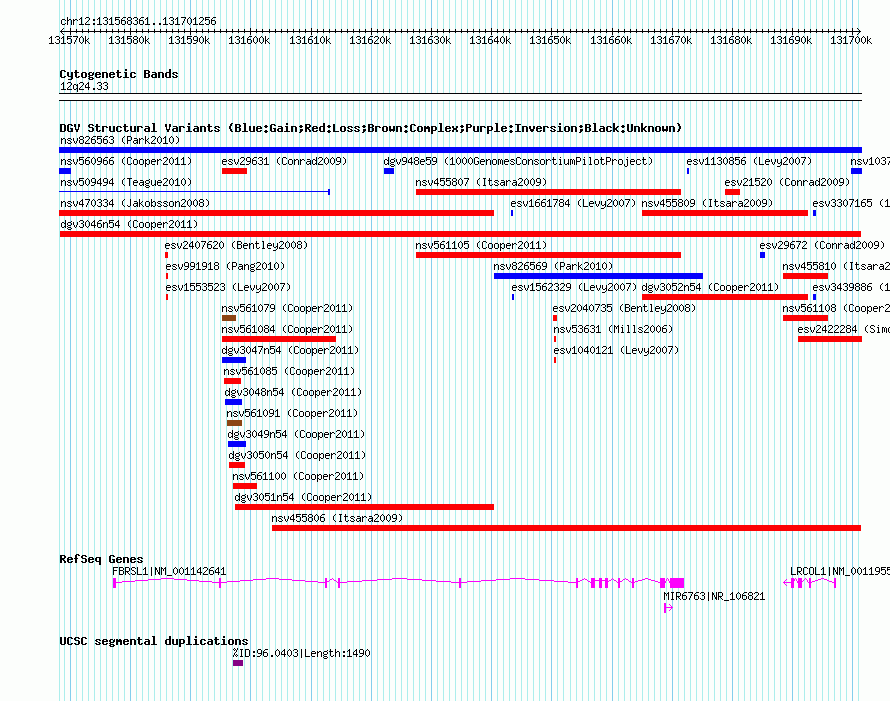
Task: Click the nsv455810 red bar at right
Action: pos(805,276)
